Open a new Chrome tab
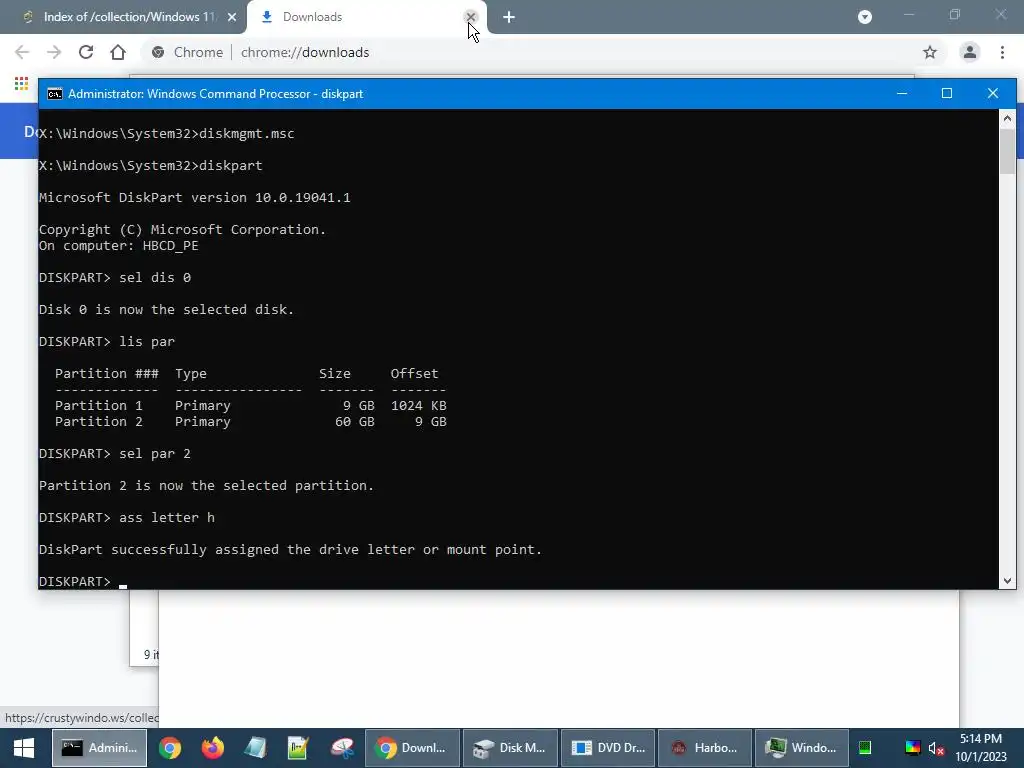Screen dimensions: 1024x768 click(x=509, y=18)
